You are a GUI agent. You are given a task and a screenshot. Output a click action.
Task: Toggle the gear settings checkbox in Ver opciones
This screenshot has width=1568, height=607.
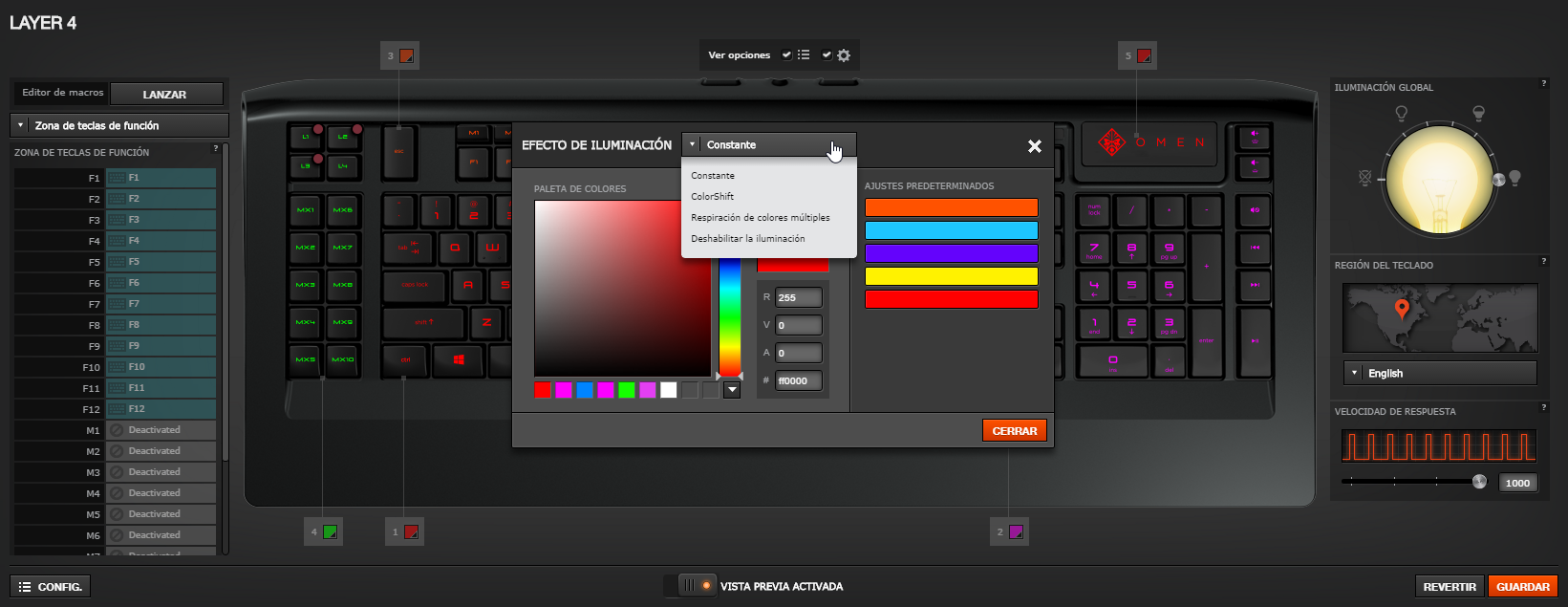[x=827, y=55]
